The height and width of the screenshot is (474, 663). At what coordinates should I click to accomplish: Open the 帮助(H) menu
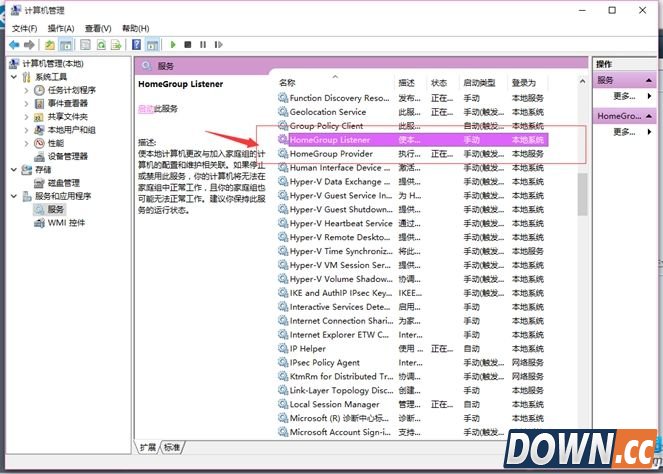coord(136,28)
